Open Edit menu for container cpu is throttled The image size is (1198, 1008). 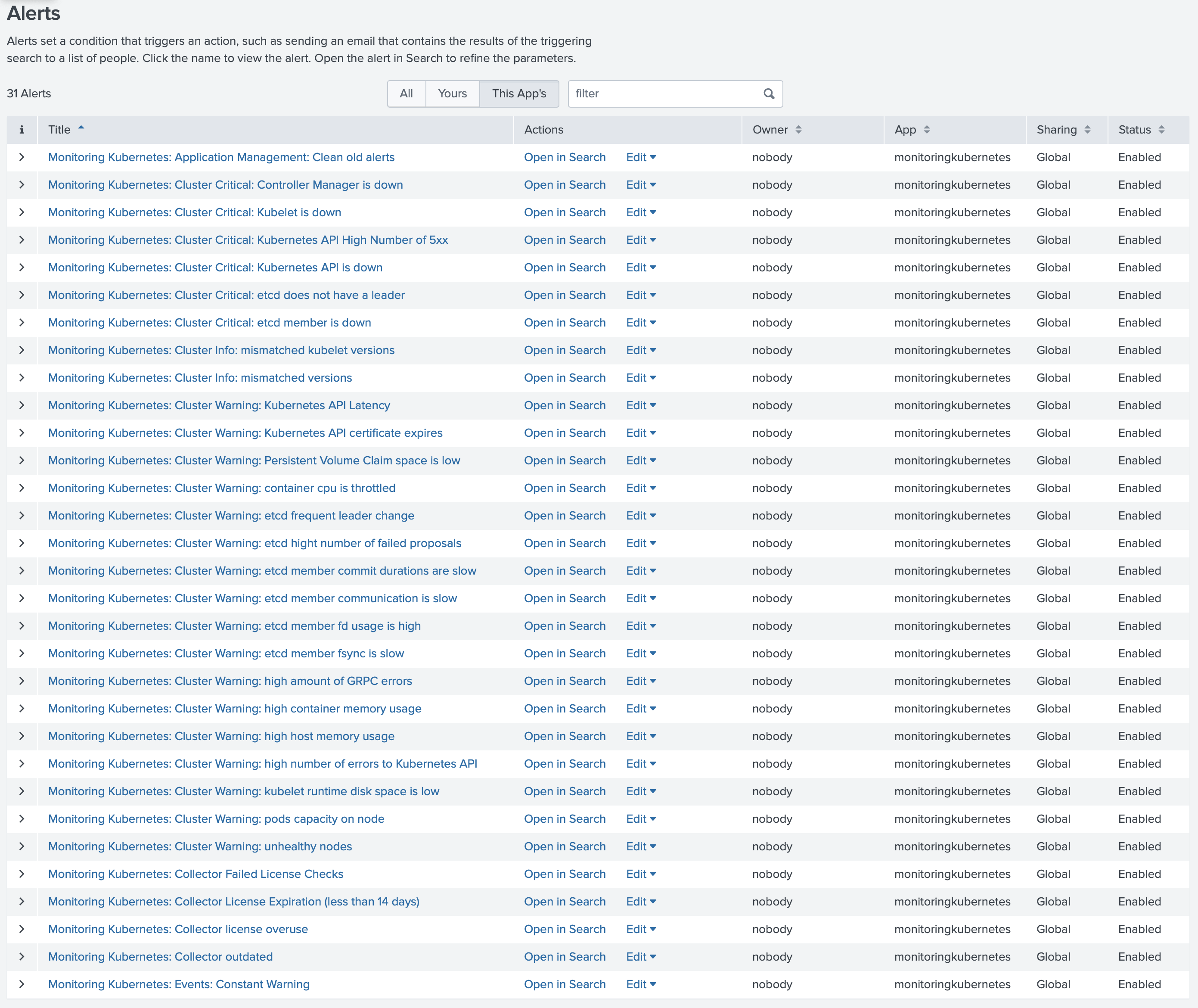[641, 488]
